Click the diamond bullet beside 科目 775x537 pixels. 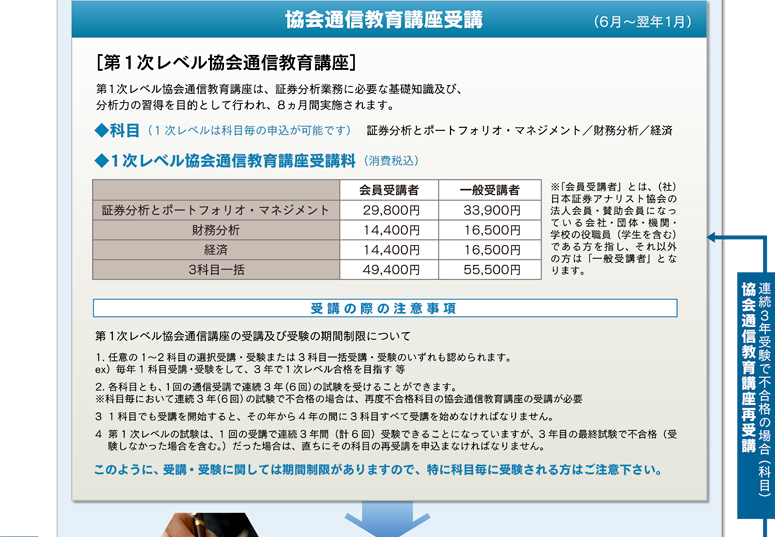pos(101,131)
